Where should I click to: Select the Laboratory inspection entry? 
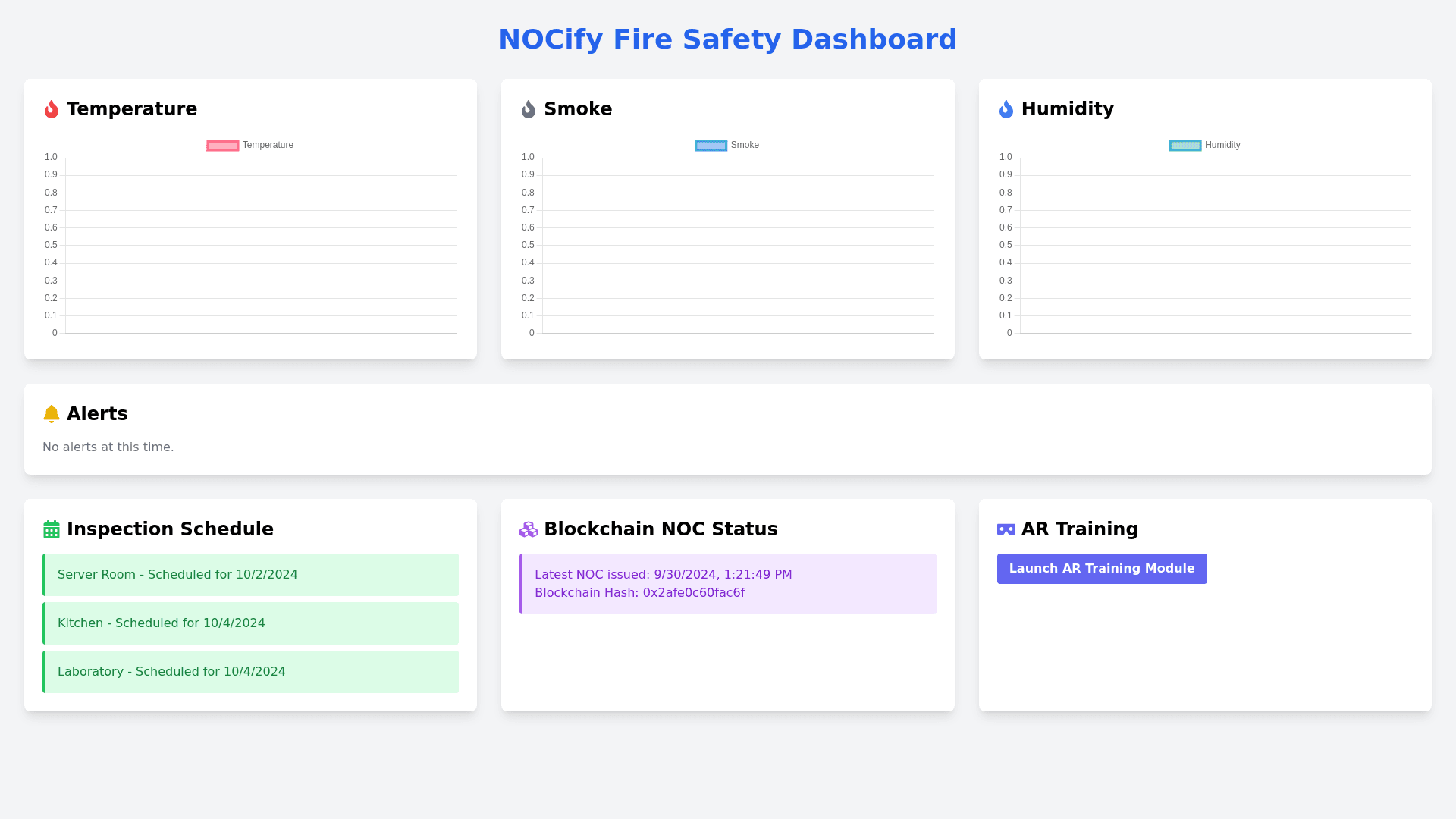point(251,672)
